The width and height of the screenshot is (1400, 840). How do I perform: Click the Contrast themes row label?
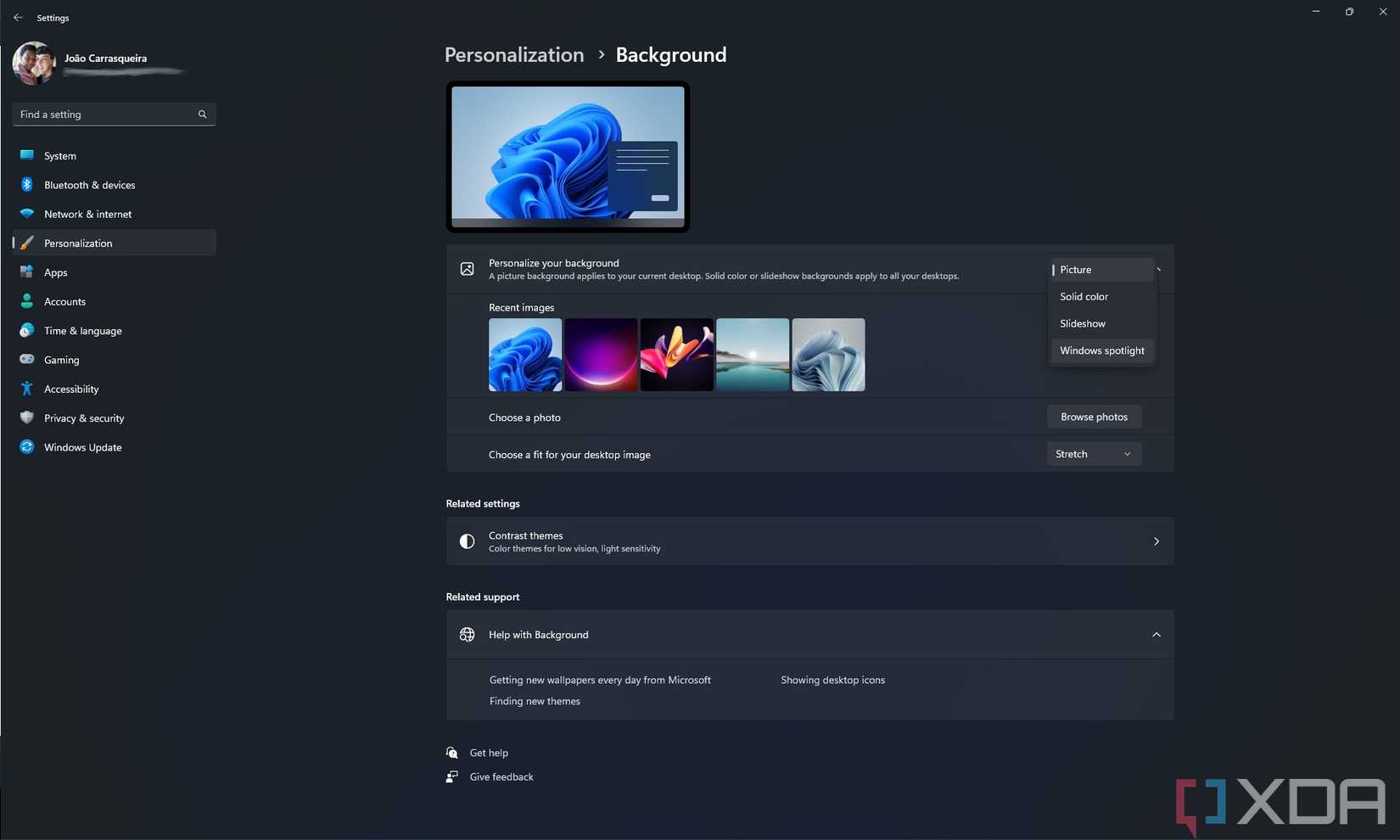coord(525,535)
